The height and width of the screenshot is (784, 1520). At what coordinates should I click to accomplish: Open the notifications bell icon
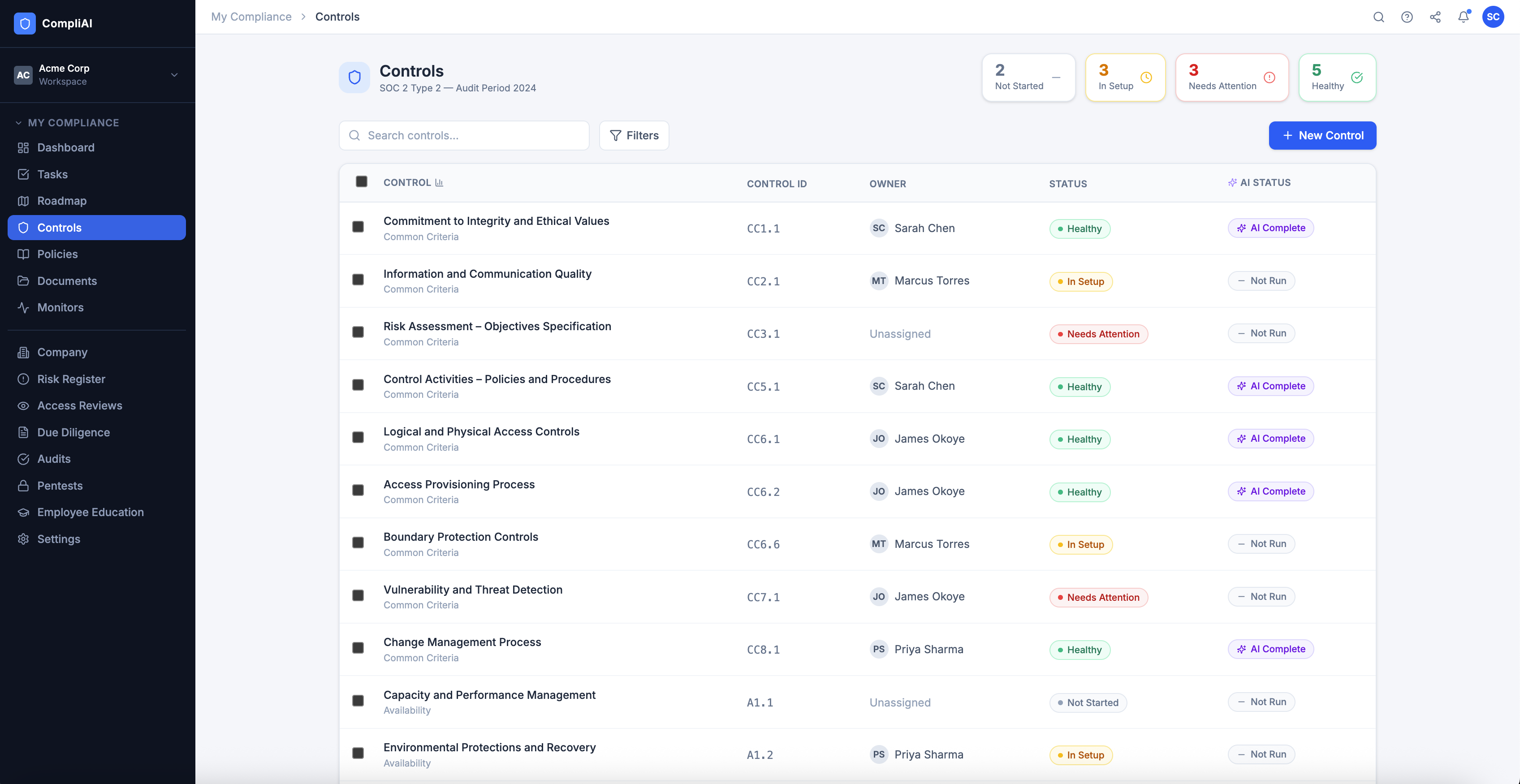coord(1464,17)
